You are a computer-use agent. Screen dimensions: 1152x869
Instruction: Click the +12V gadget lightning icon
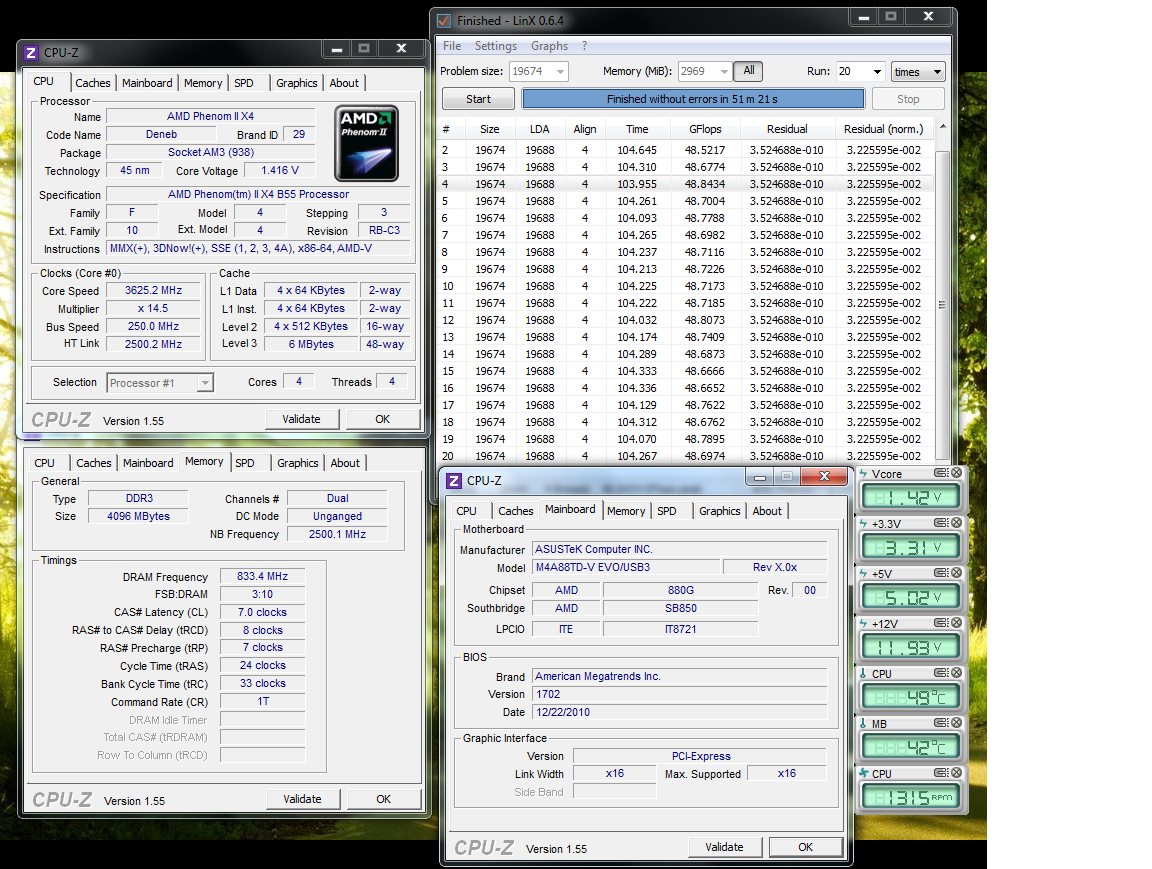click(x=863, y=624)
